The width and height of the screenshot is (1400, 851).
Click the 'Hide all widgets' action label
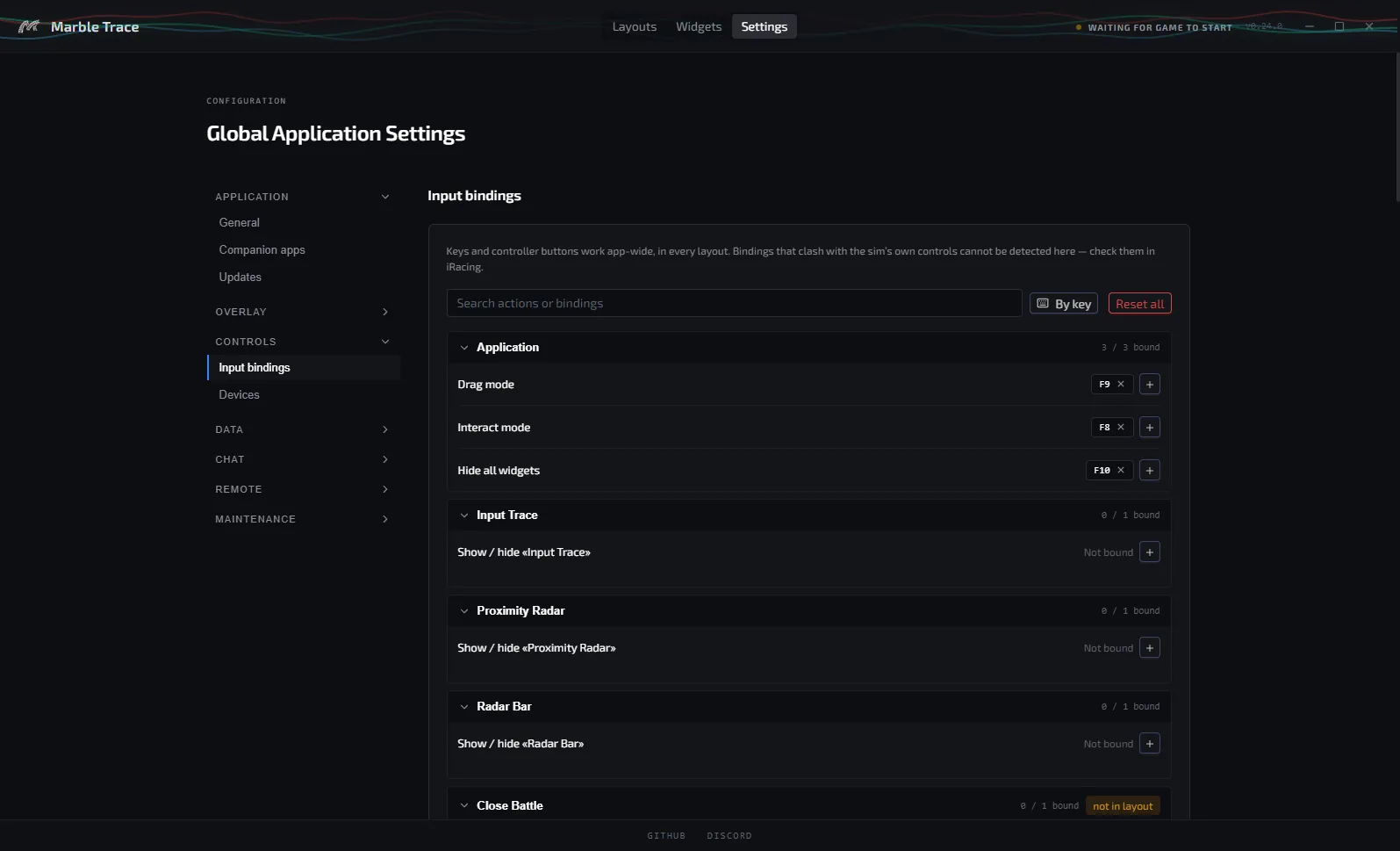point(499,470)
